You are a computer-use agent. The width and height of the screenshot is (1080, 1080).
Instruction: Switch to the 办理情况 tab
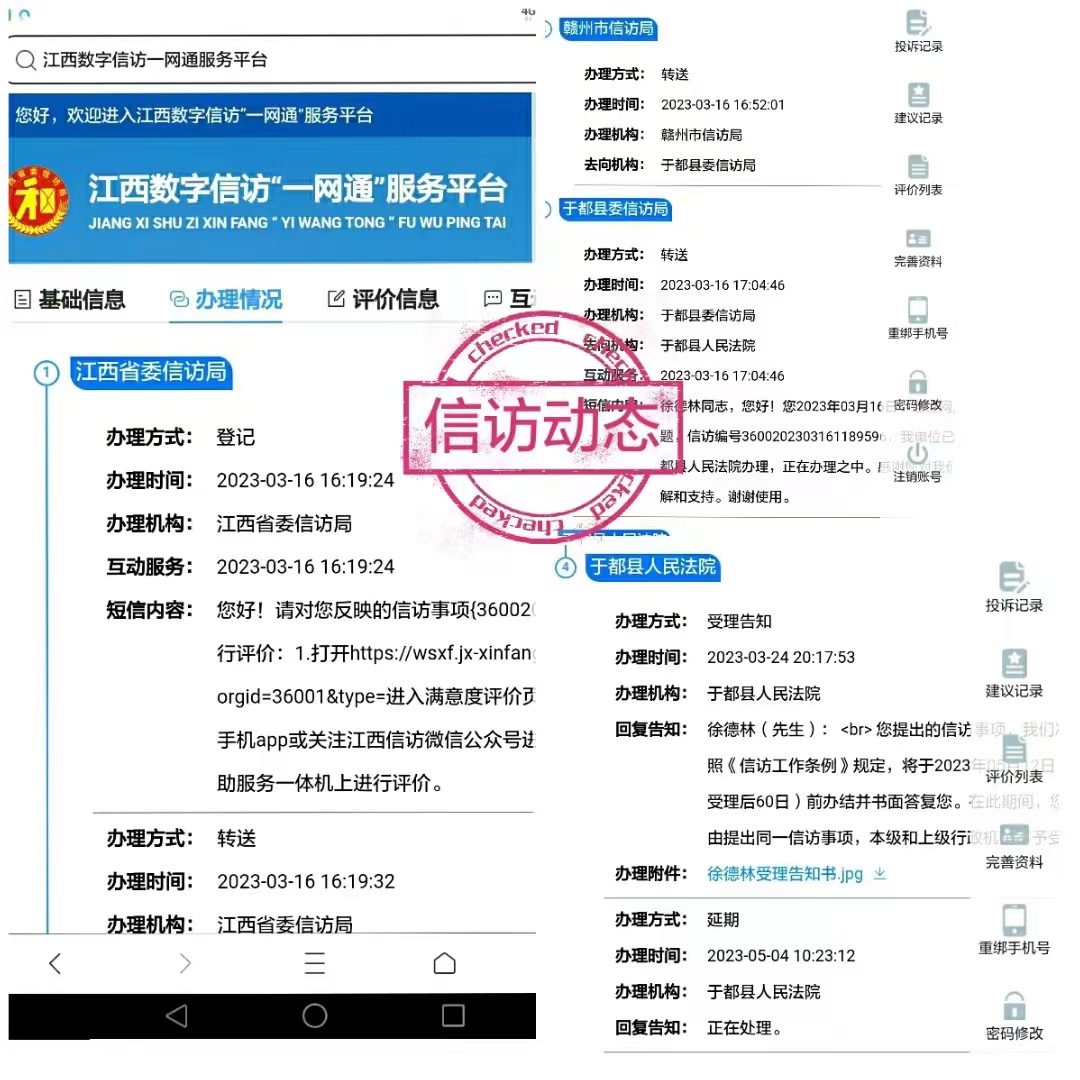[226, 299]
